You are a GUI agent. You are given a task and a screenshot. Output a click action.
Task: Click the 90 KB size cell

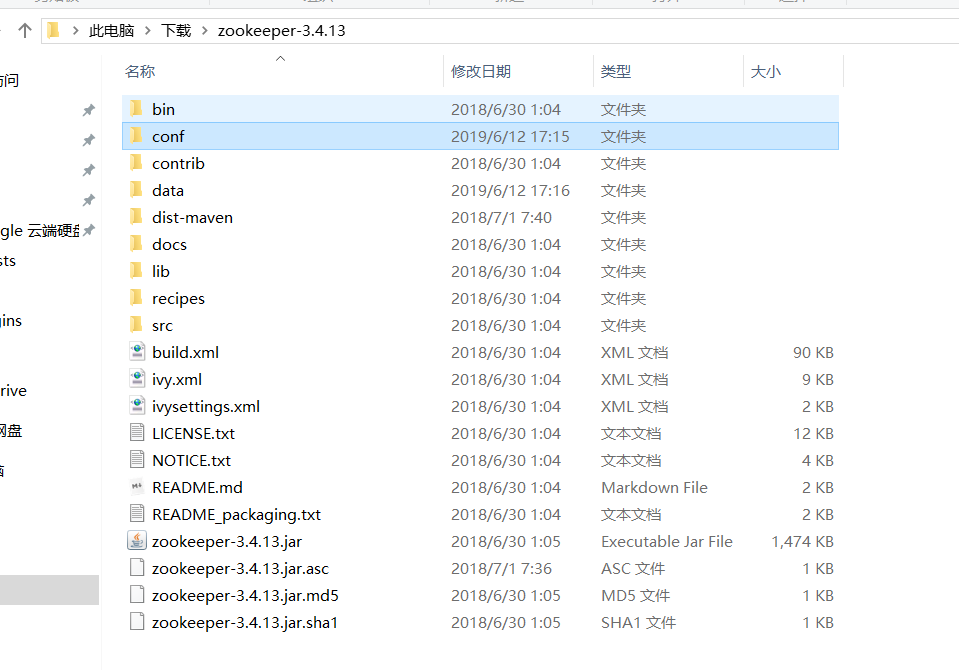coord(813,352)
